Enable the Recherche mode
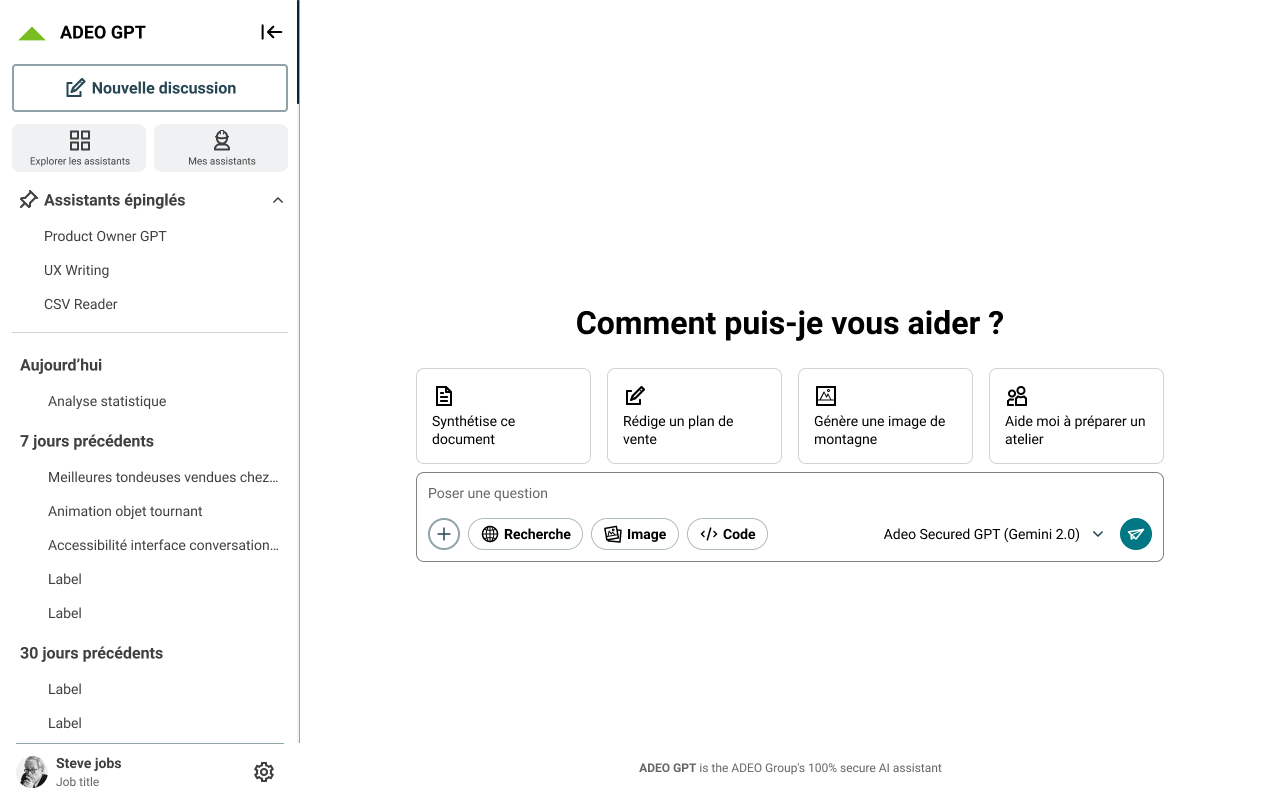 [525, 534]
